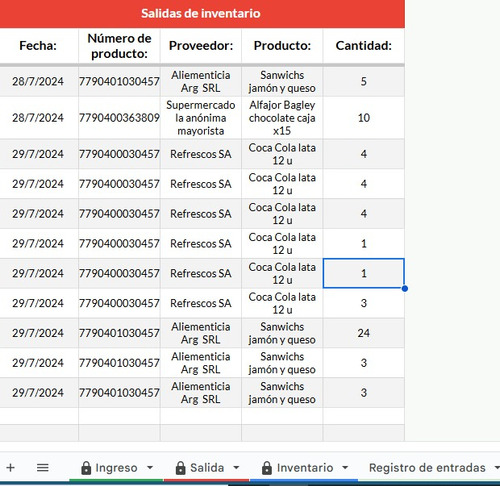
Task: Select the Fecha: header cell
Action: 38,46
